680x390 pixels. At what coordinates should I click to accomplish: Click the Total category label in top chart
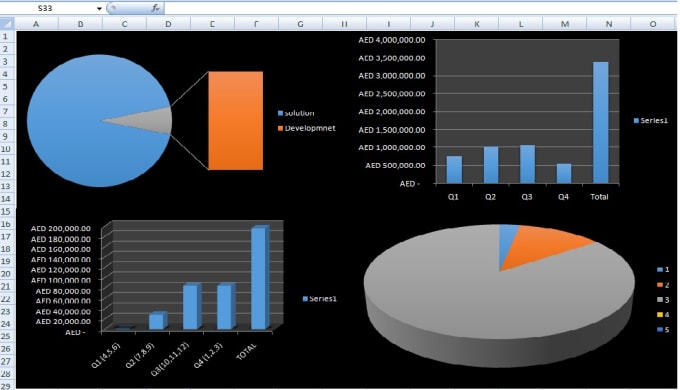(x=599, y=197)
